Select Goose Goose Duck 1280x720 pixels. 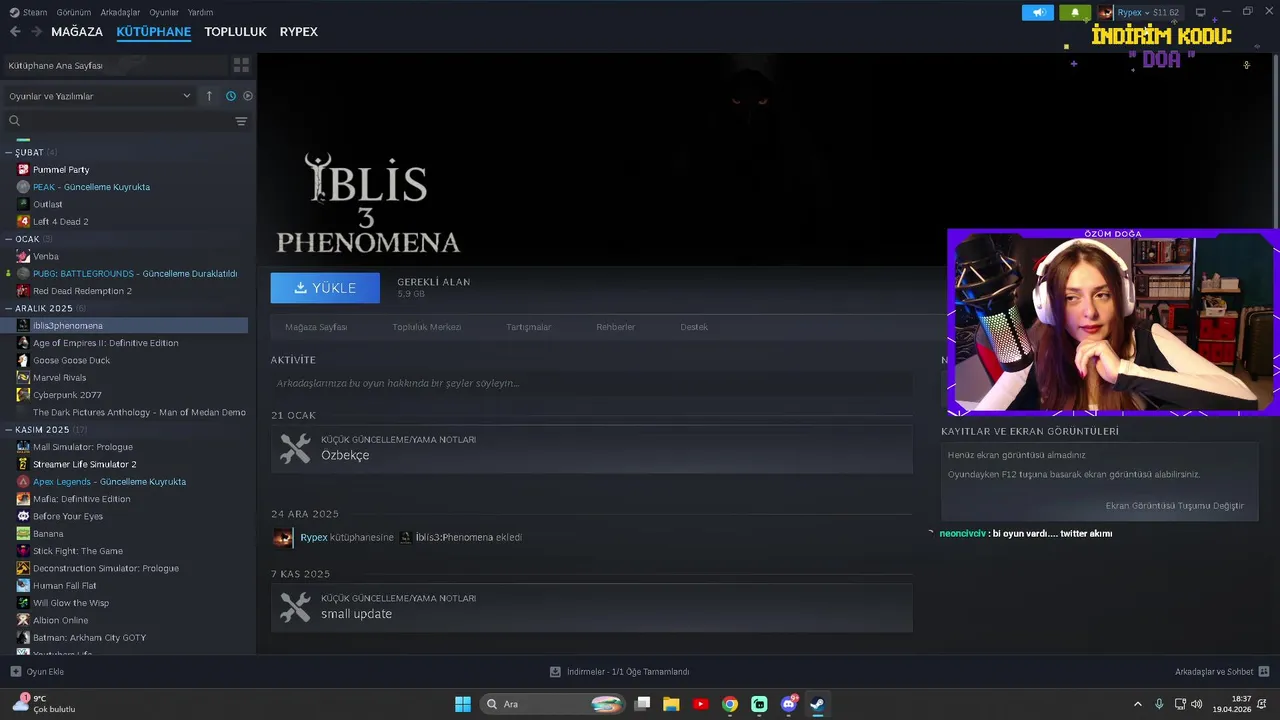tap(71, 360)
